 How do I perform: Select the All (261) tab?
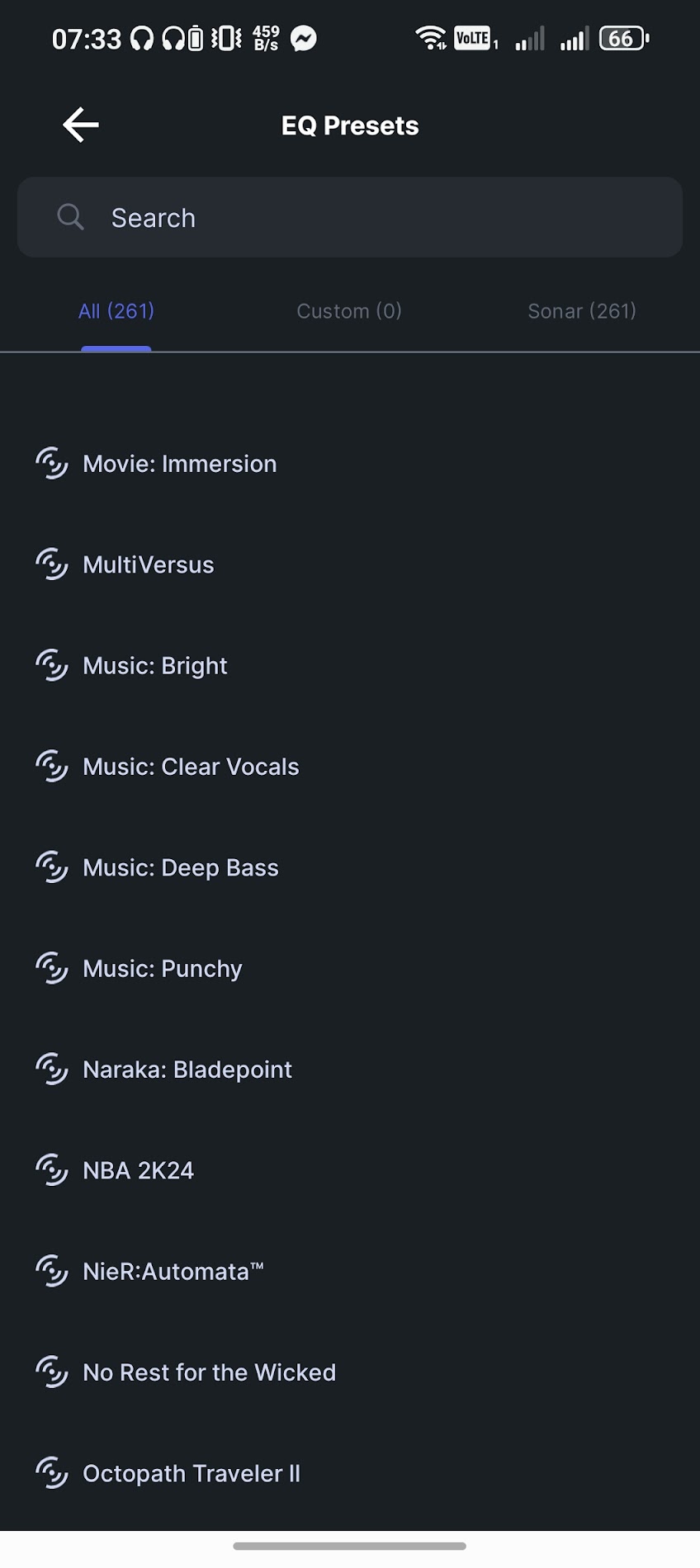(116, 311)
